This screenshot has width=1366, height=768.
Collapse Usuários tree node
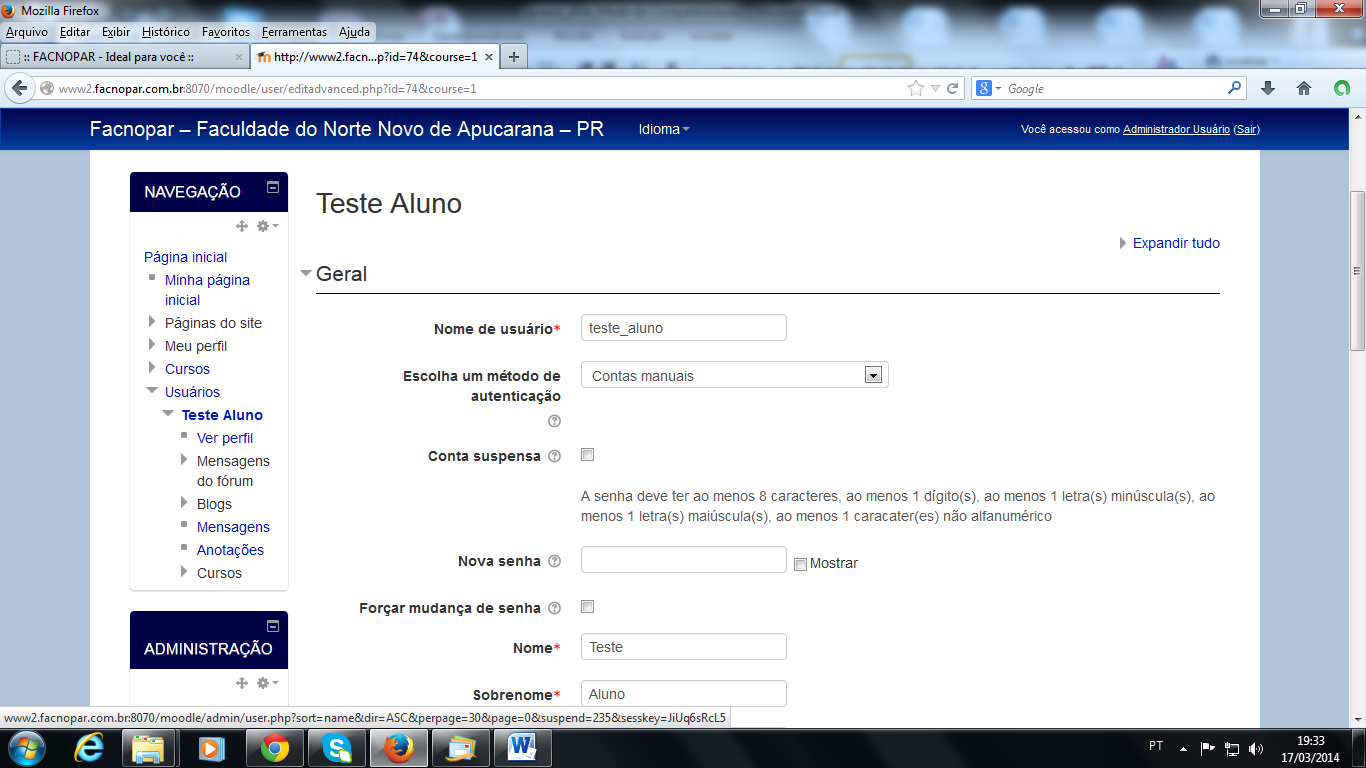click(152, 391)
